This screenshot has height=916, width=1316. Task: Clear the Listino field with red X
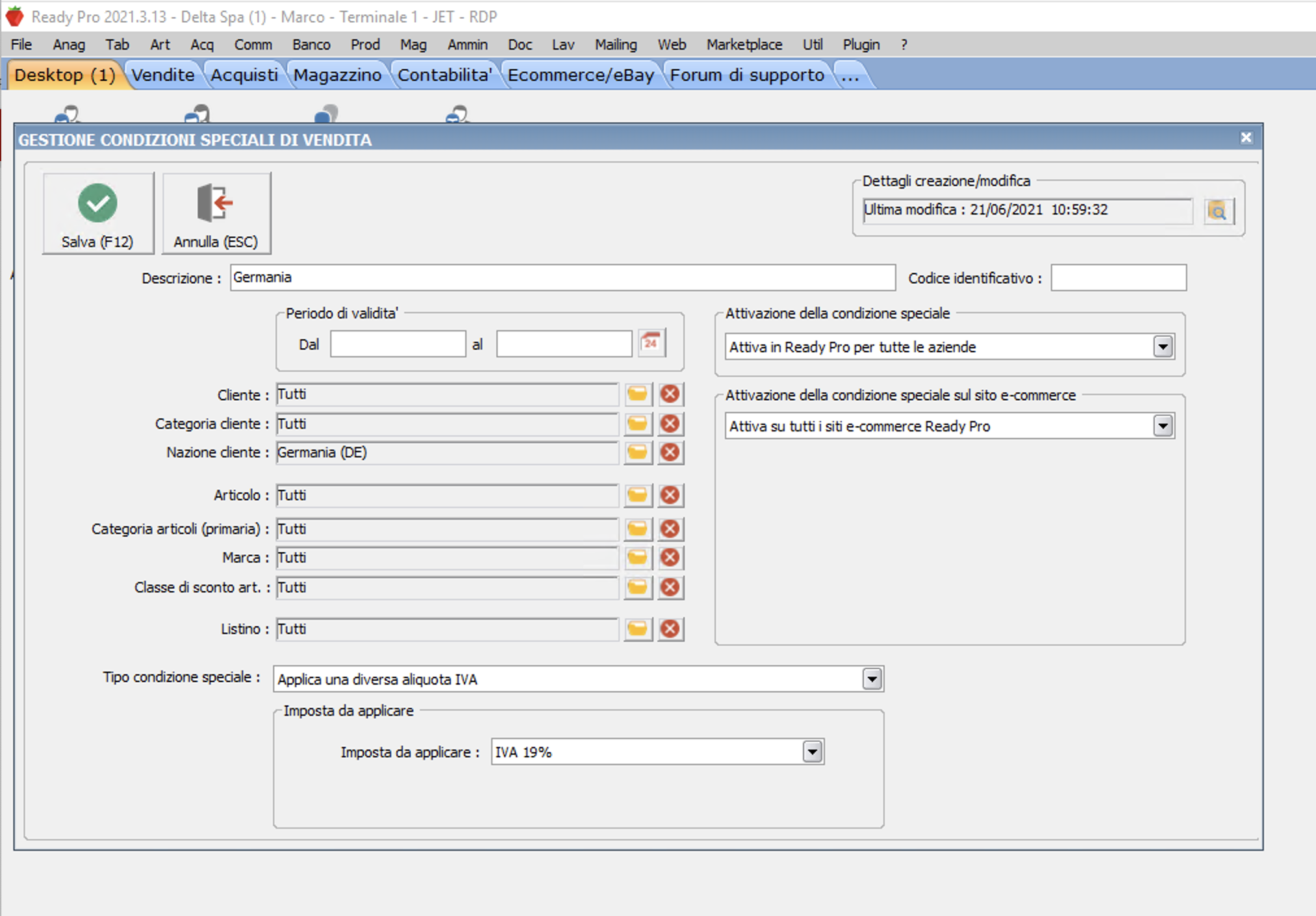[670, 630]
